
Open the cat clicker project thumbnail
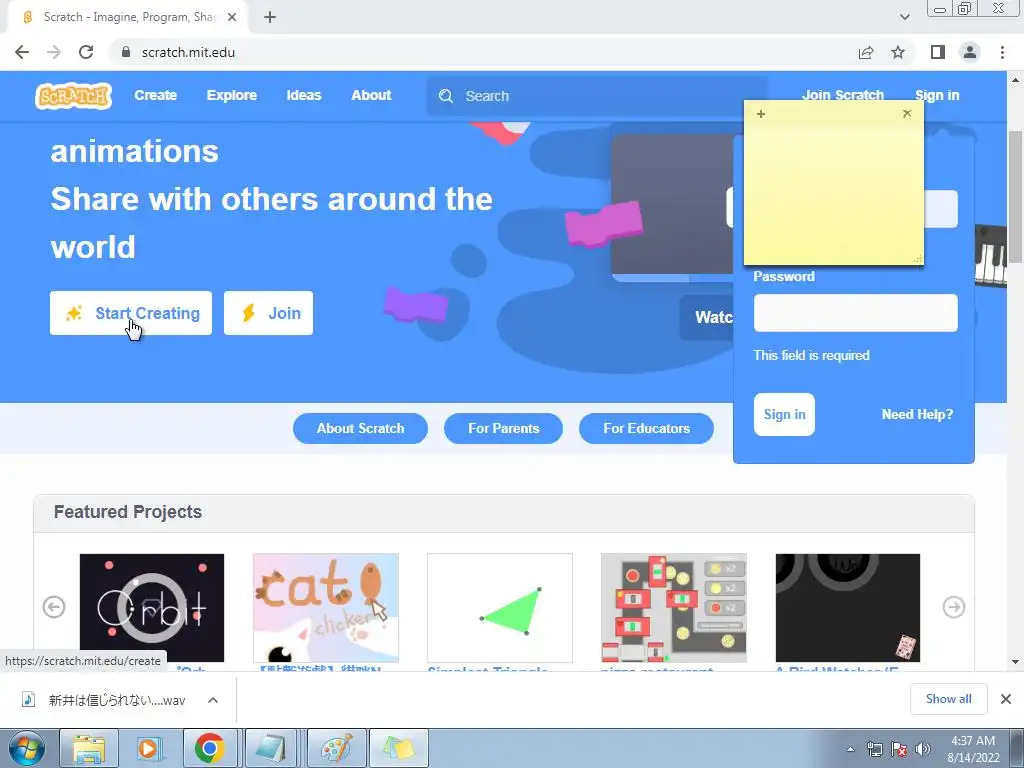point(326,608)
